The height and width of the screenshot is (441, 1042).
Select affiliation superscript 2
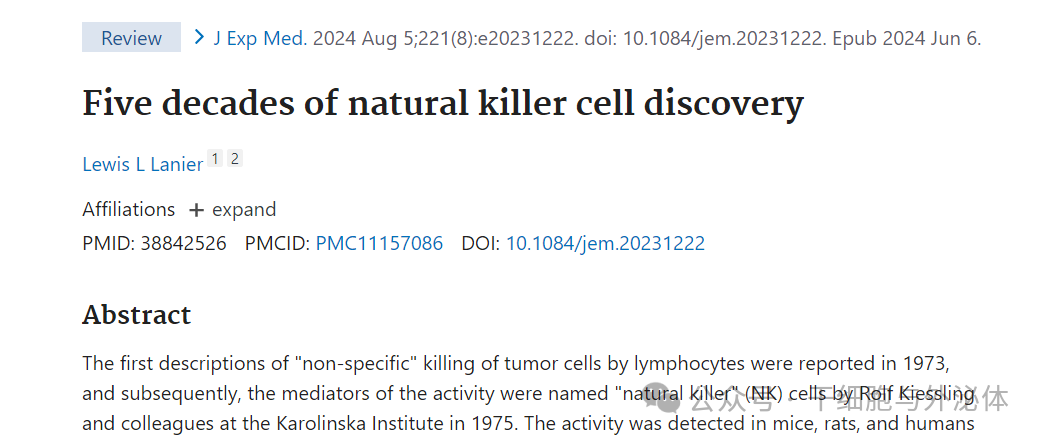(235, 159)
